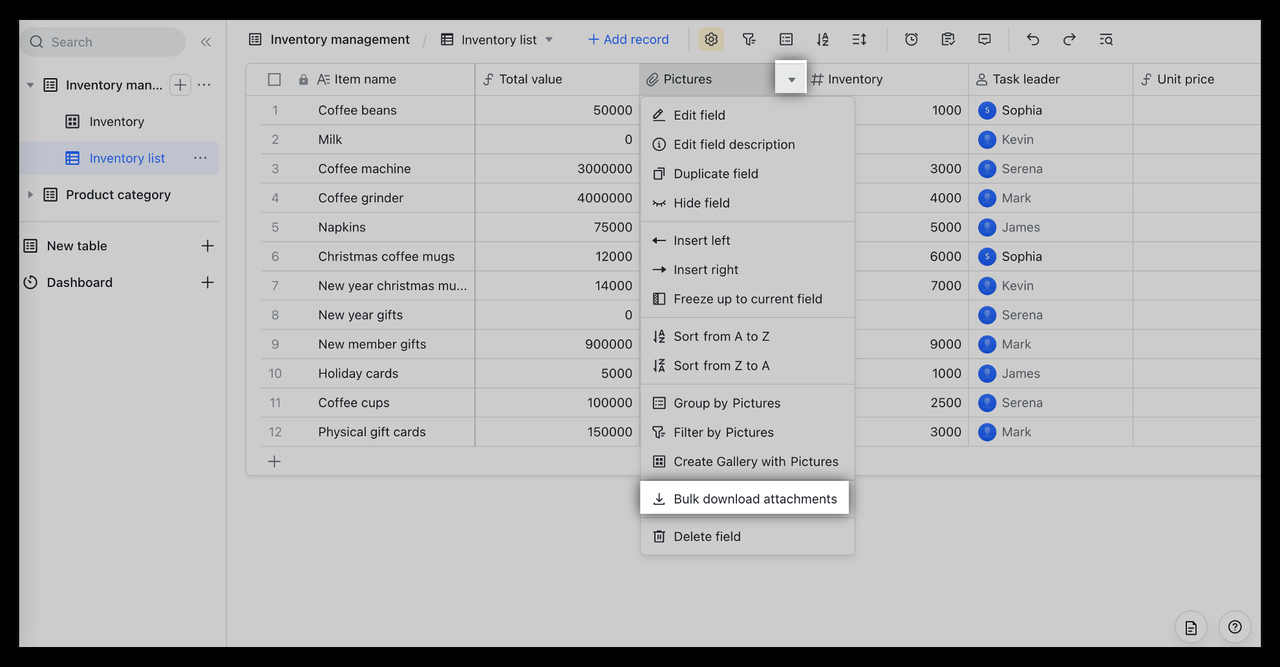This screenshot has width=1280, height=667.
Task: Click the sort A-Z toolbar icon
Action: [822, 40]
